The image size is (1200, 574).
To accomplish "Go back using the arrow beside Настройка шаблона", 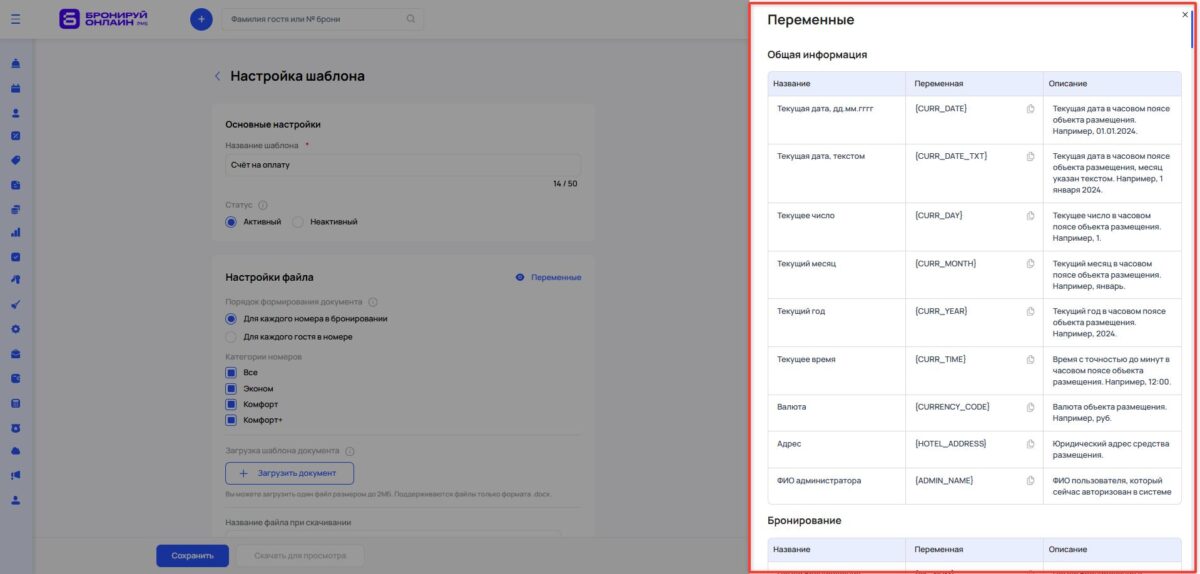I will tap(217, 76).
